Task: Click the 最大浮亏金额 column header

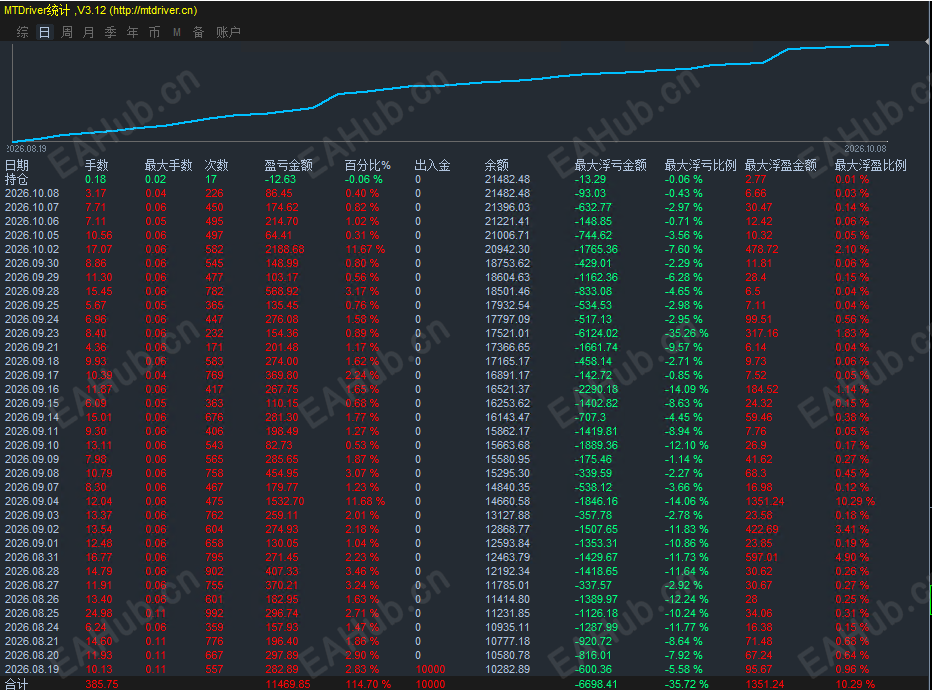Action: pos(610,165)
